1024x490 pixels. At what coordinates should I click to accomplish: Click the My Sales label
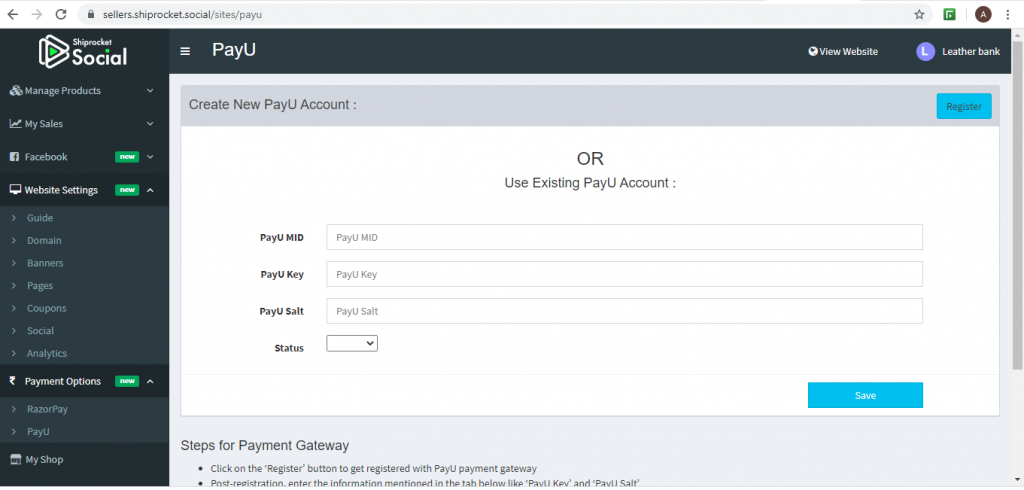click(44, 123)
